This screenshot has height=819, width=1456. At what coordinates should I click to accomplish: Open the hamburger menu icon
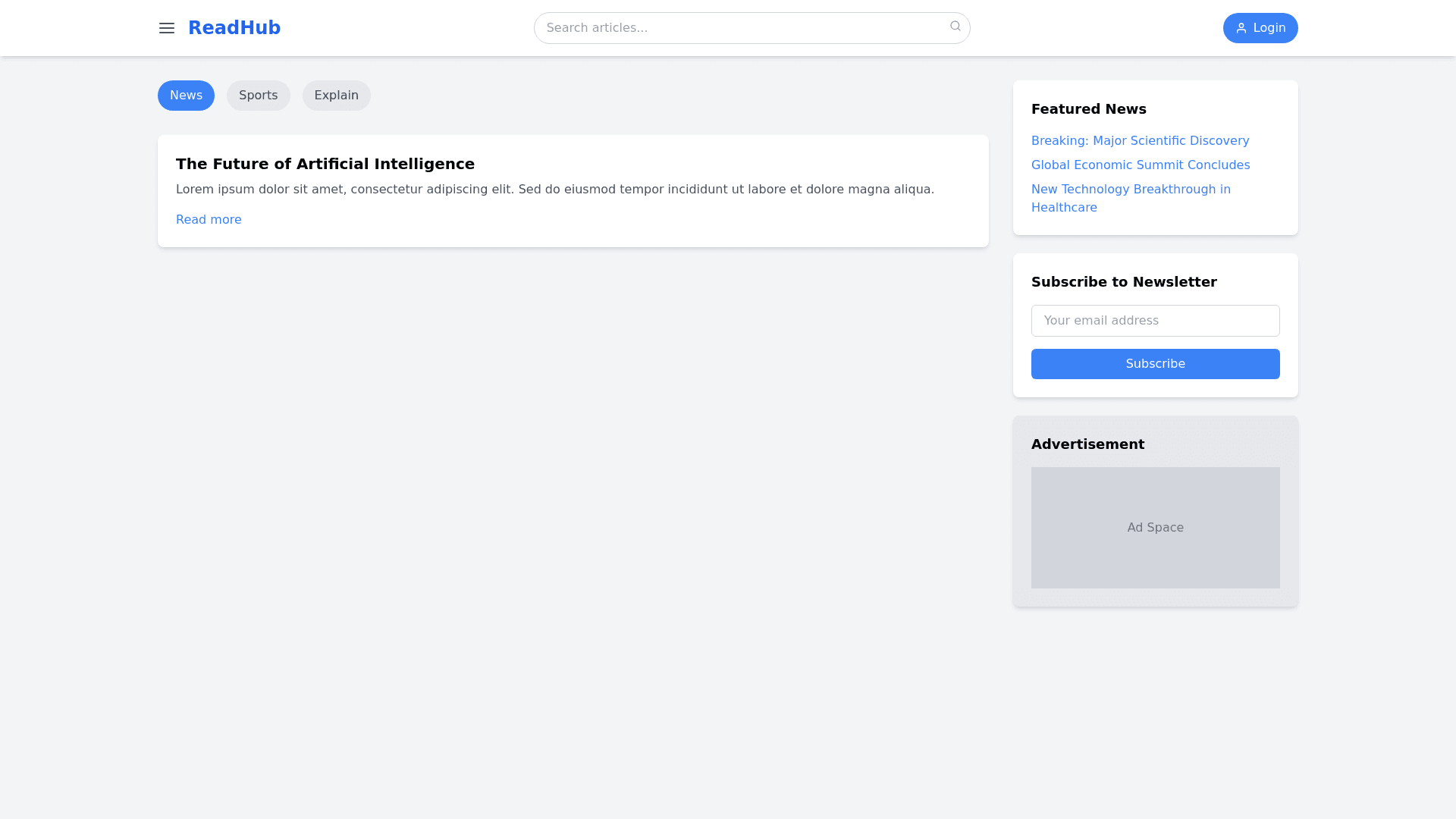tap(167, 28)
